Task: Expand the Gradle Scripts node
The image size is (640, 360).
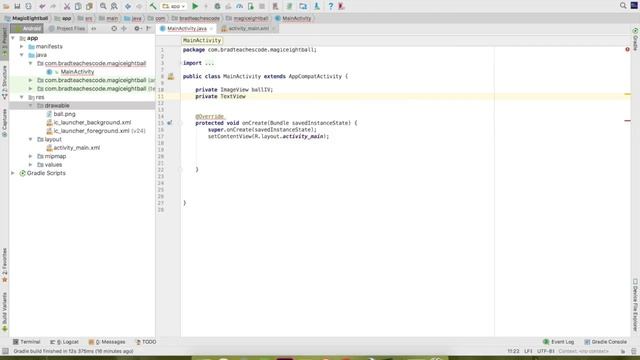Action: pos(13,173)
